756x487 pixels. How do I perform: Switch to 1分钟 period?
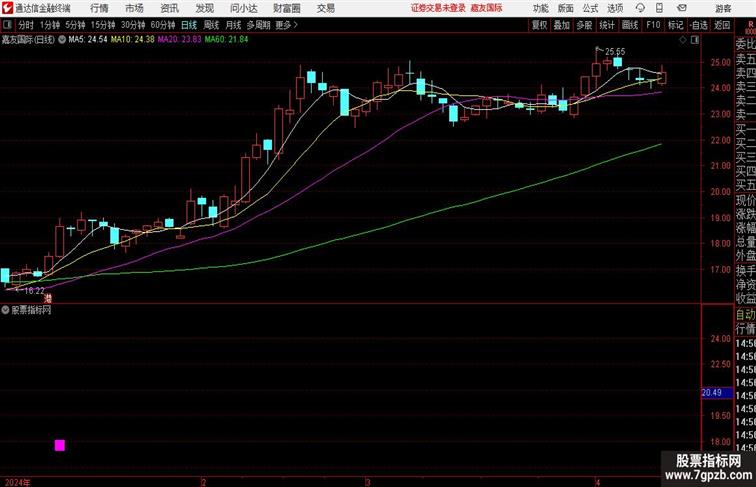[50, 25]
